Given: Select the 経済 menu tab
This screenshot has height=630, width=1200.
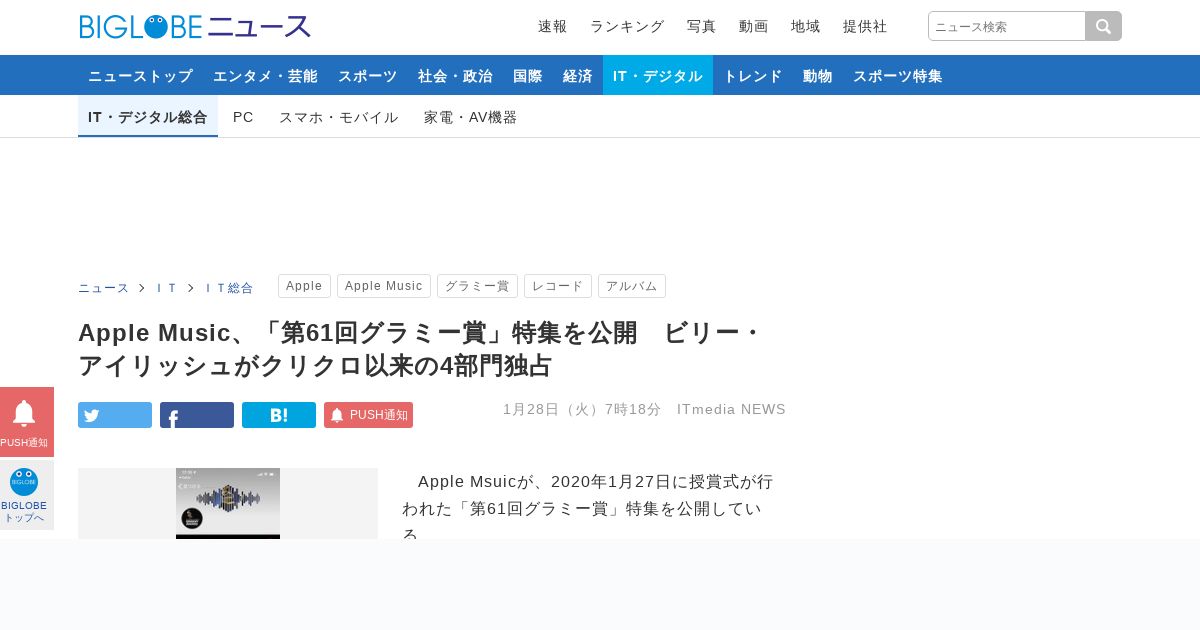Looking at the screenshot, I should click(578, 75).
